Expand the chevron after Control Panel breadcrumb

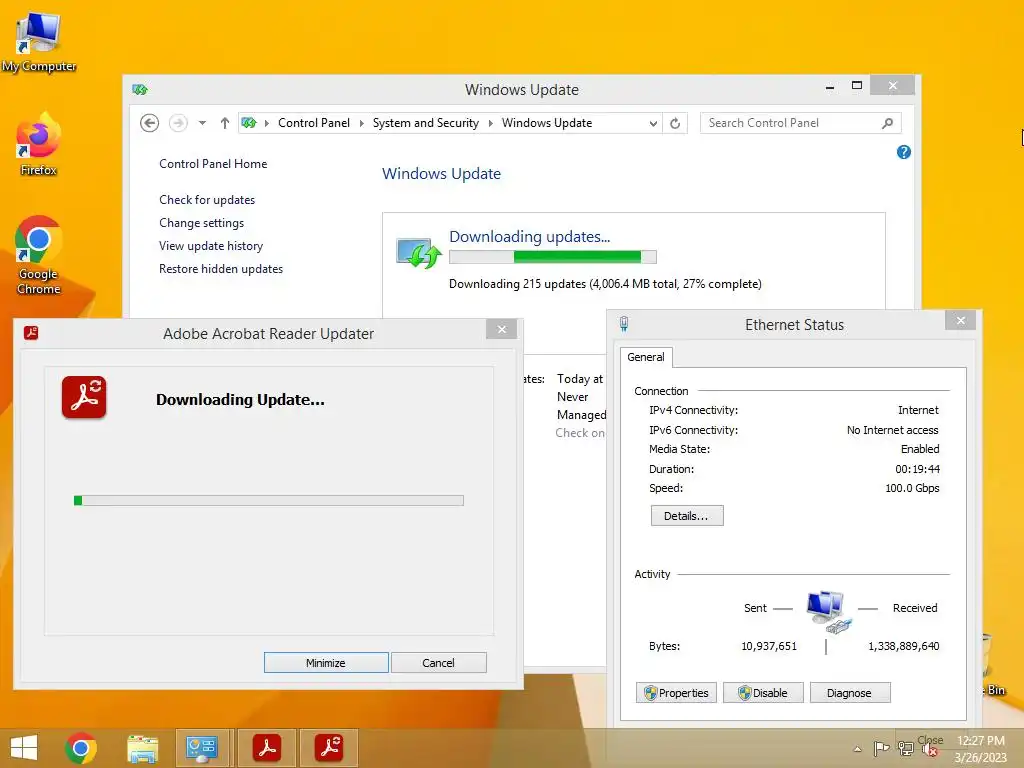click(x=361, y=123)
